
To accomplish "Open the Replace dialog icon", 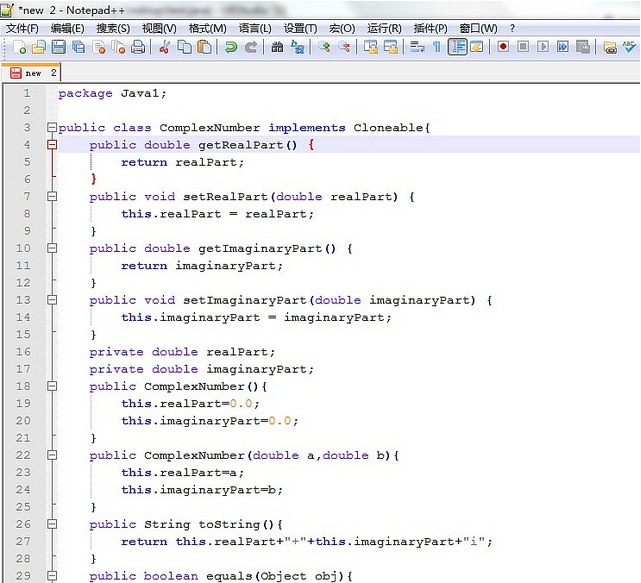I will 297,47.
